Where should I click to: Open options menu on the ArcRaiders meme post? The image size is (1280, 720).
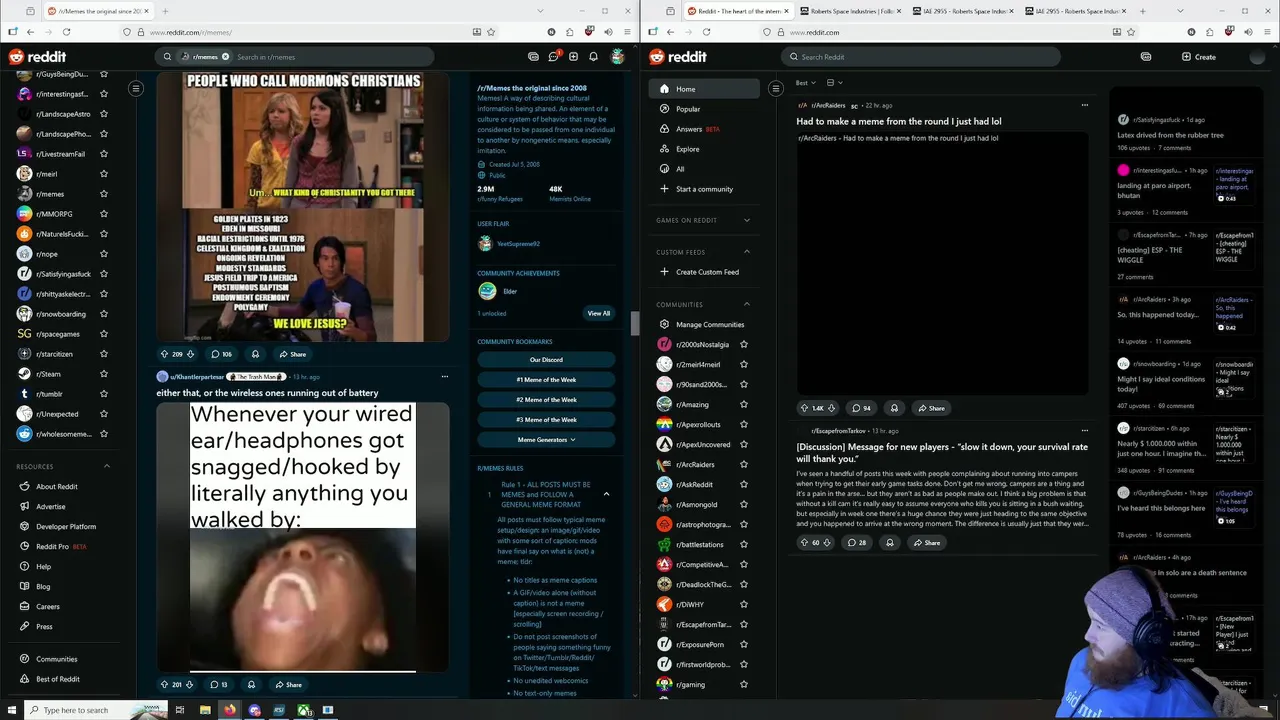point(1084,105)
